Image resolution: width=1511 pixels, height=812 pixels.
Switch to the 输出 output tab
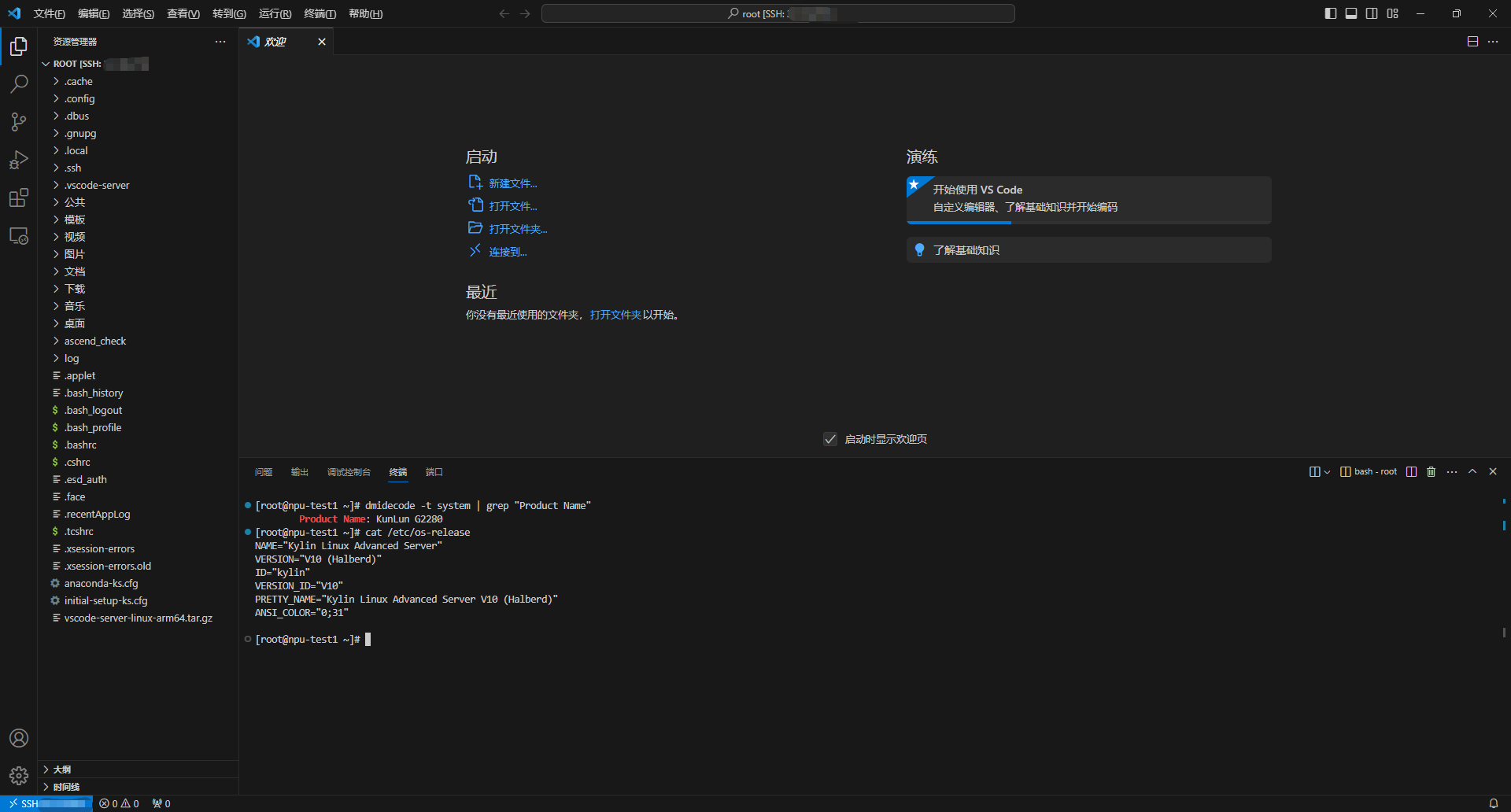300,472
